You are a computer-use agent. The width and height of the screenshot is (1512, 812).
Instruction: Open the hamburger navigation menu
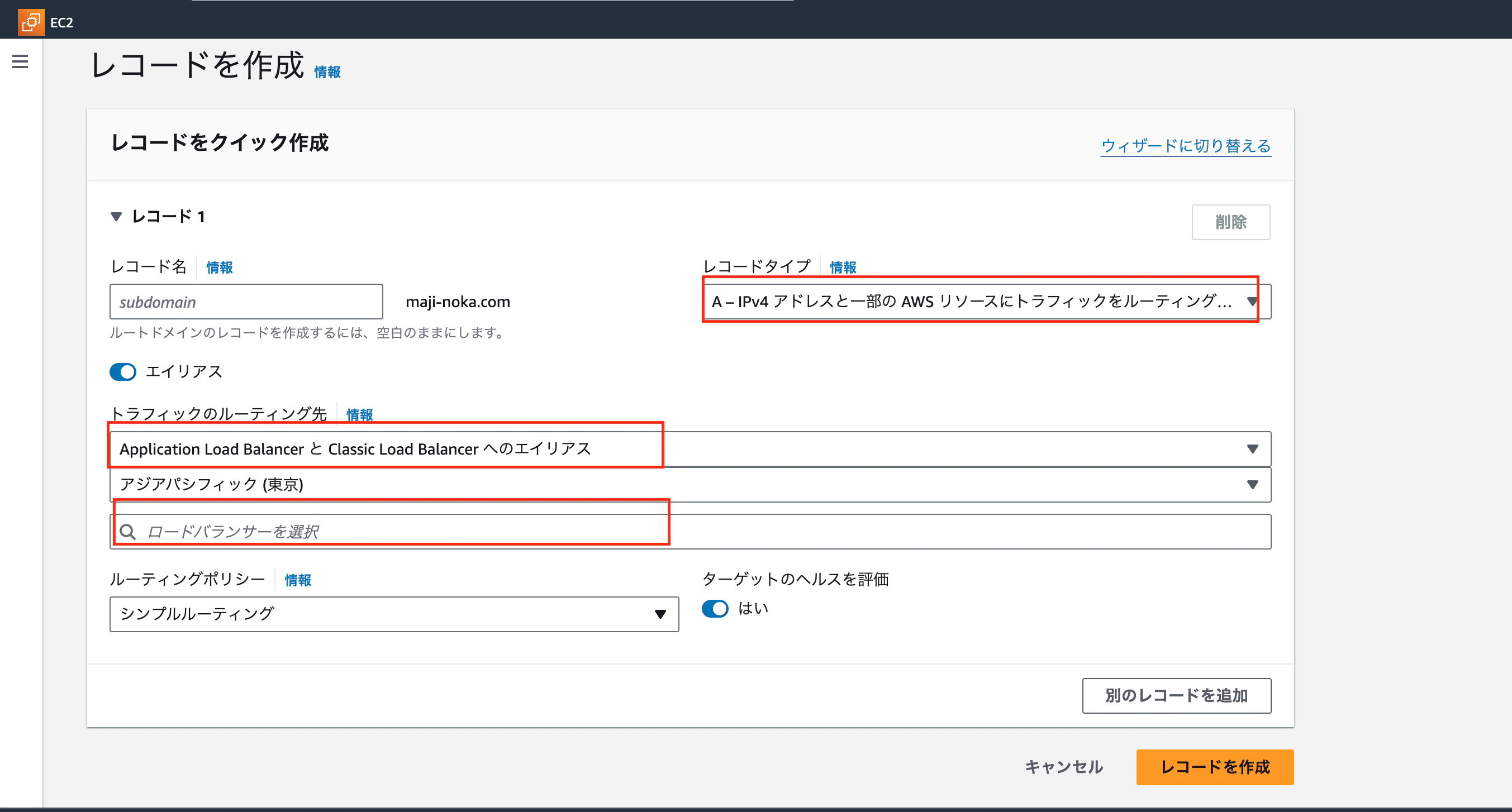[20, 61]
